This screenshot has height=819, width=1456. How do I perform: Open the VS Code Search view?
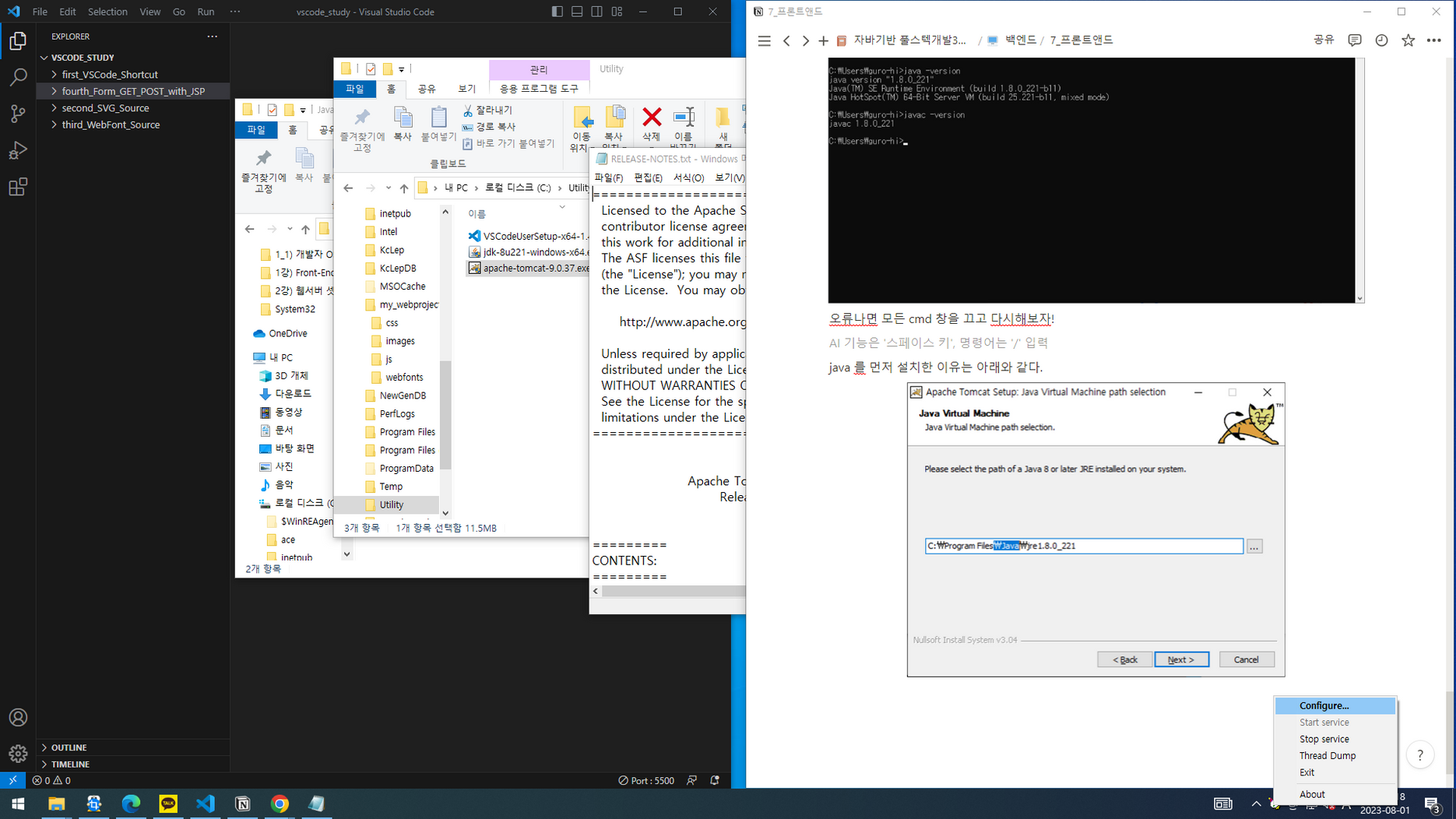click(x=18, y=77)
